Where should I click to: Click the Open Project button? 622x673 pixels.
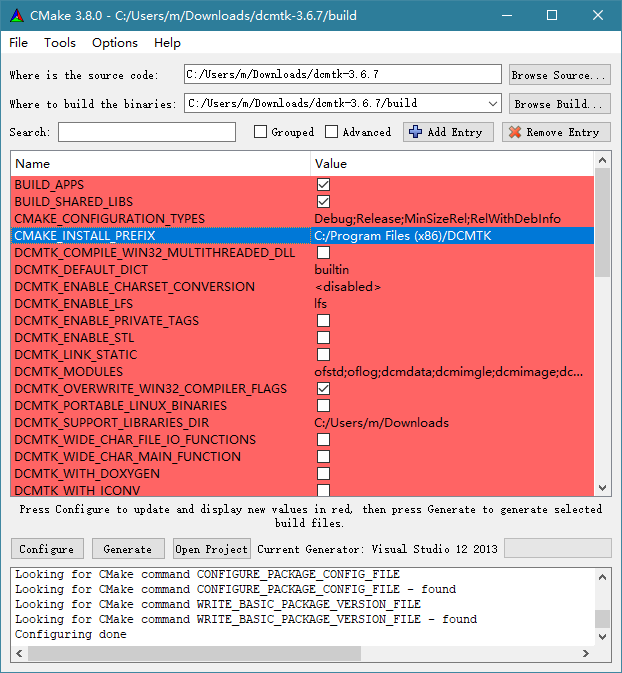(211, 549)
